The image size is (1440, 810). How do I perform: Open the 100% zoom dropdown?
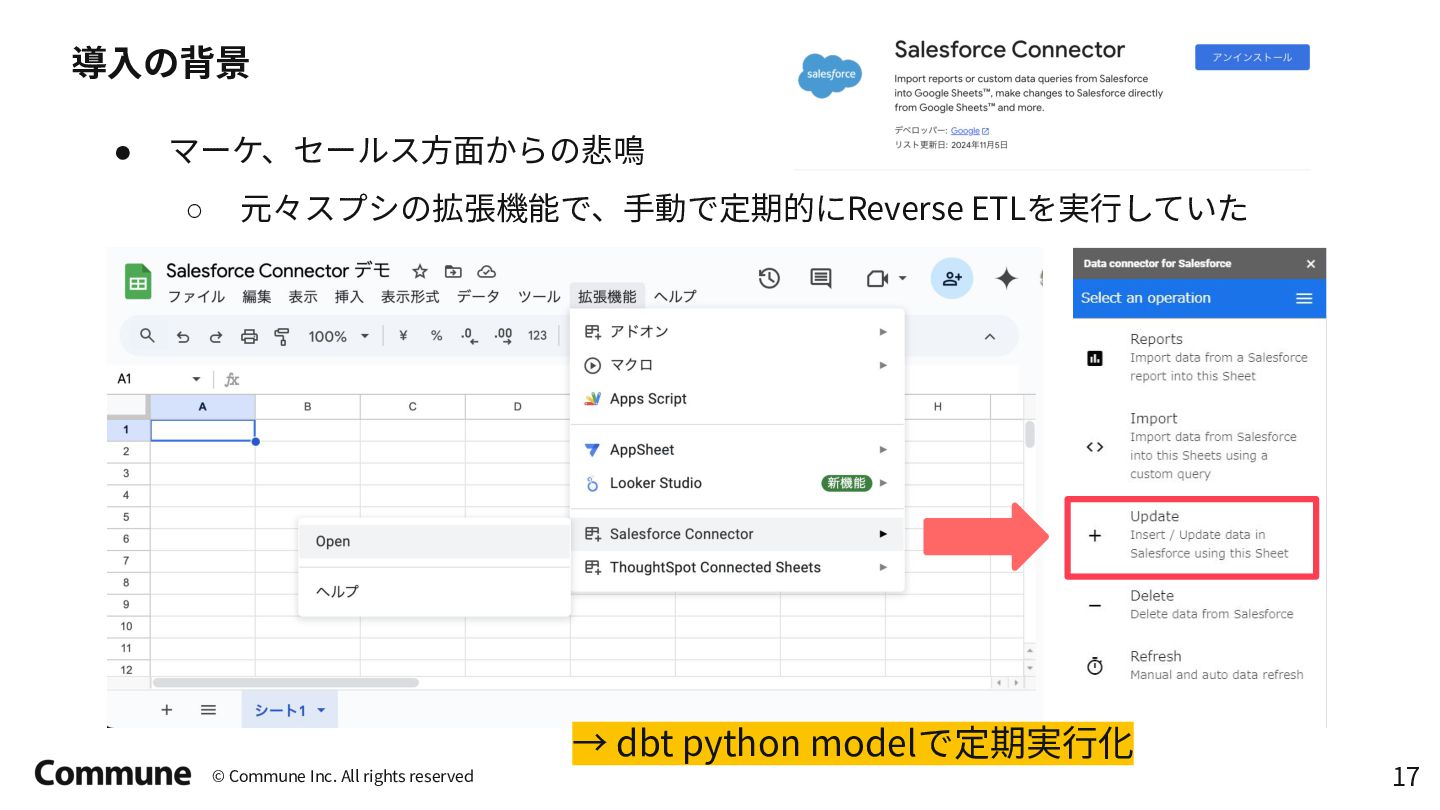pyautogui.click(x=338, y=337)
